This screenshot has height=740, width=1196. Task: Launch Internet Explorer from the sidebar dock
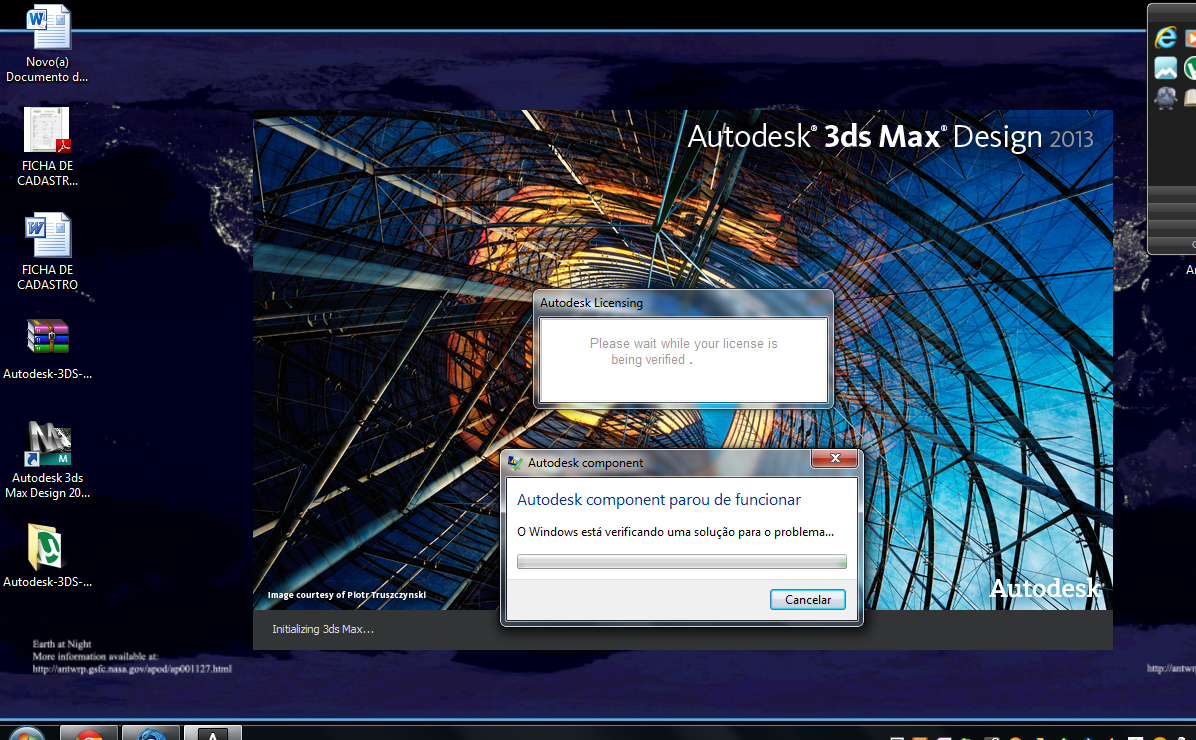(1166, 37)
